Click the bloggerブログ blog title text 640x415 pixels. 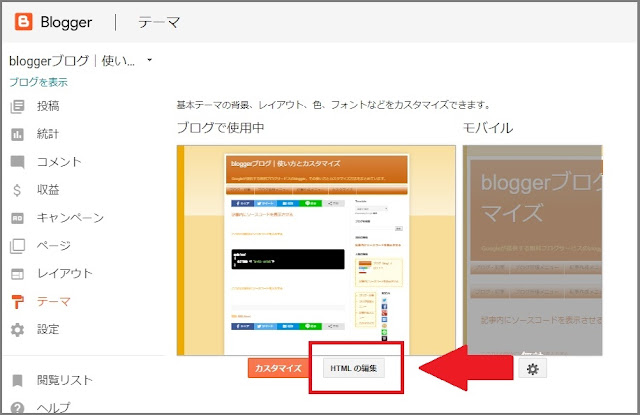[x=72, y=61]
